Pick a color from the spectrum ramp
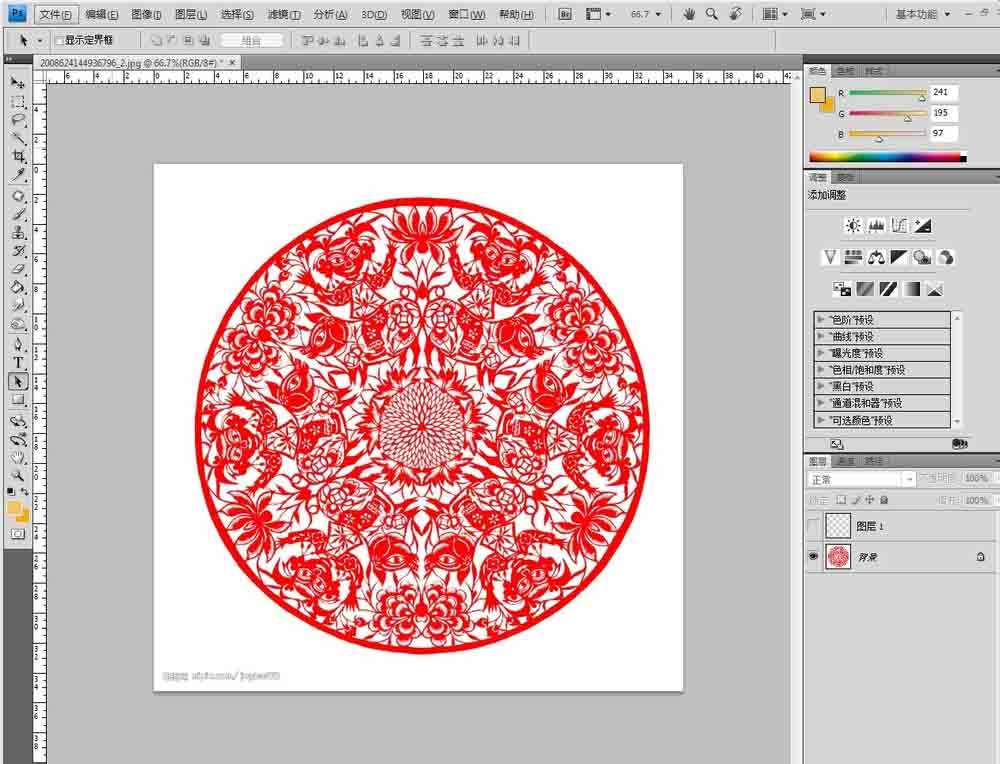 pos(887,157)
